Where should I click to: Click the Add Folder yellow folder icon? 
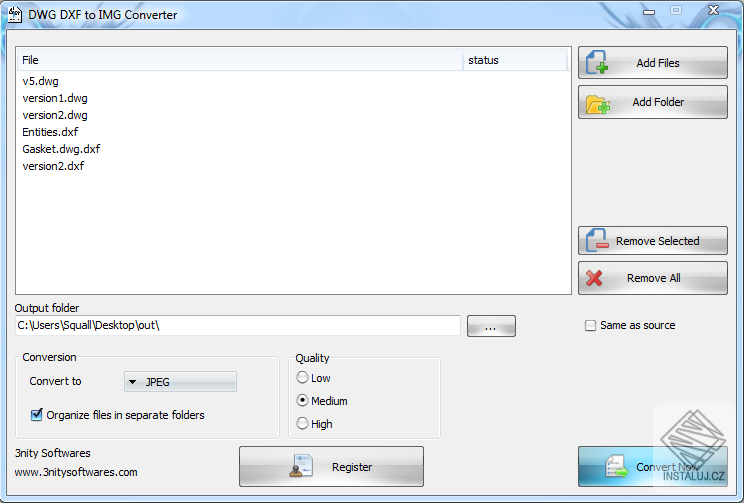tap(597, 104)
